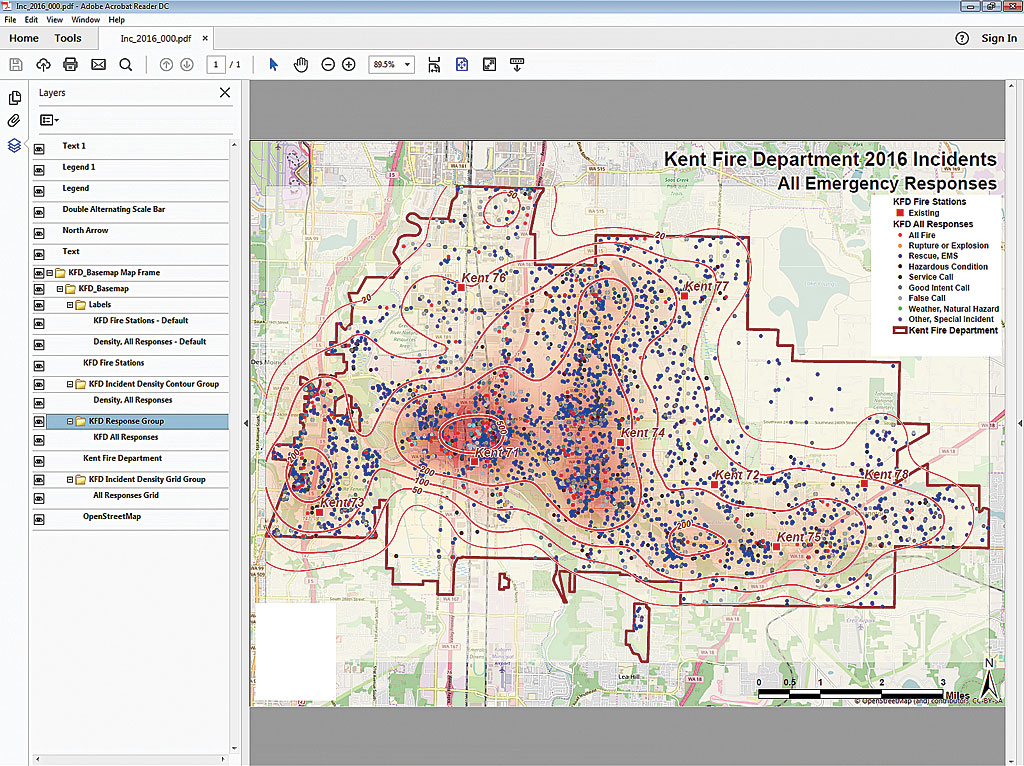This screenshot has height=766, width=1024.
Task: Select the Hand pan tool
Action: (x=301, y=65)
